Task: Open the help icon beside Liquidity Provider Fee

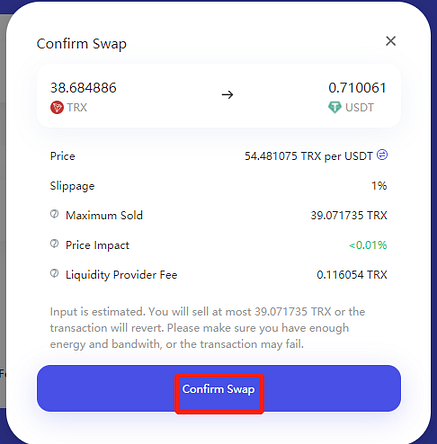Action: pyautogui.click(x=54, y=274)
